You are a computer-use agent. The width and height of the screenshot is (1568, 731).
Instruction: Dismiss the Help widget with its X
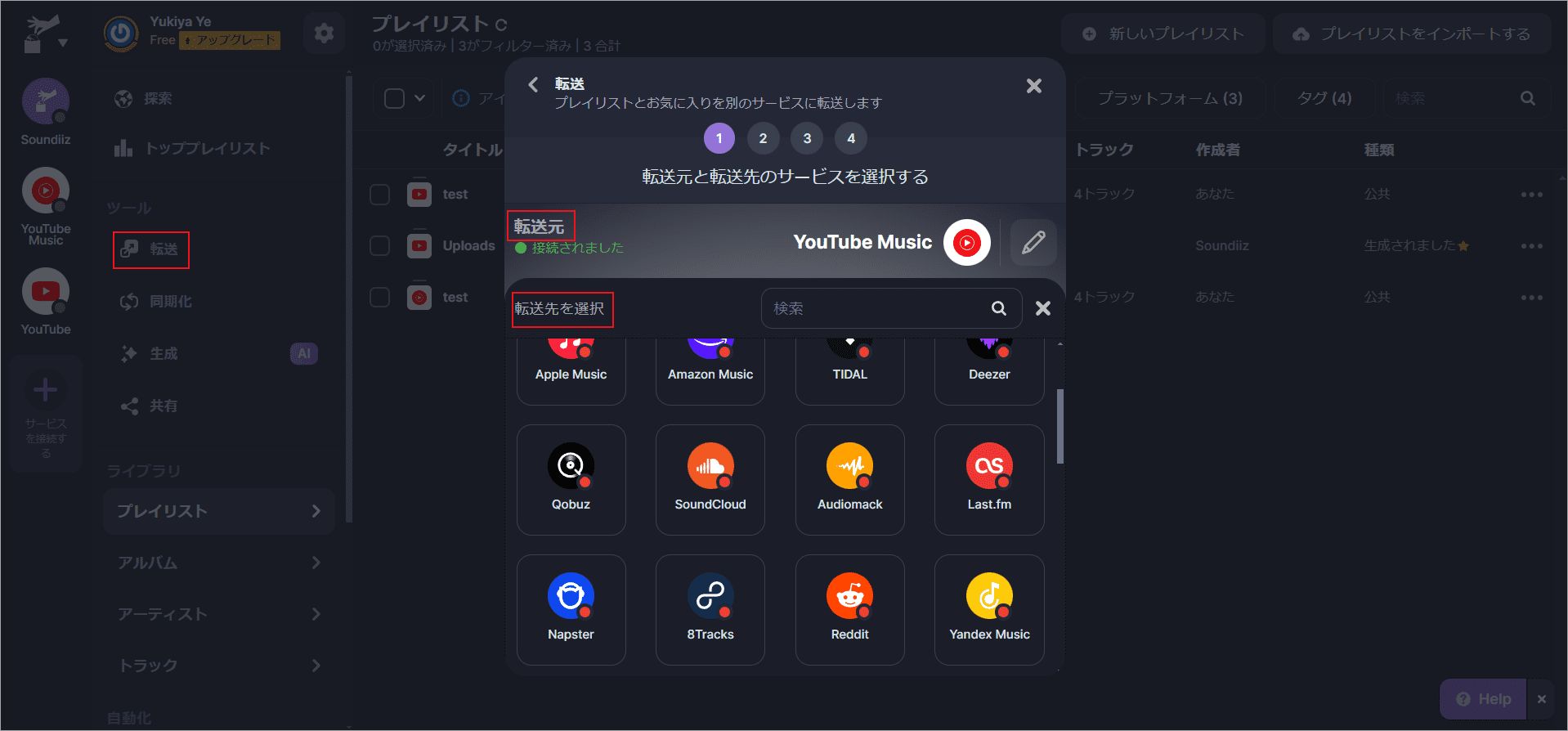coord(1541,699)
